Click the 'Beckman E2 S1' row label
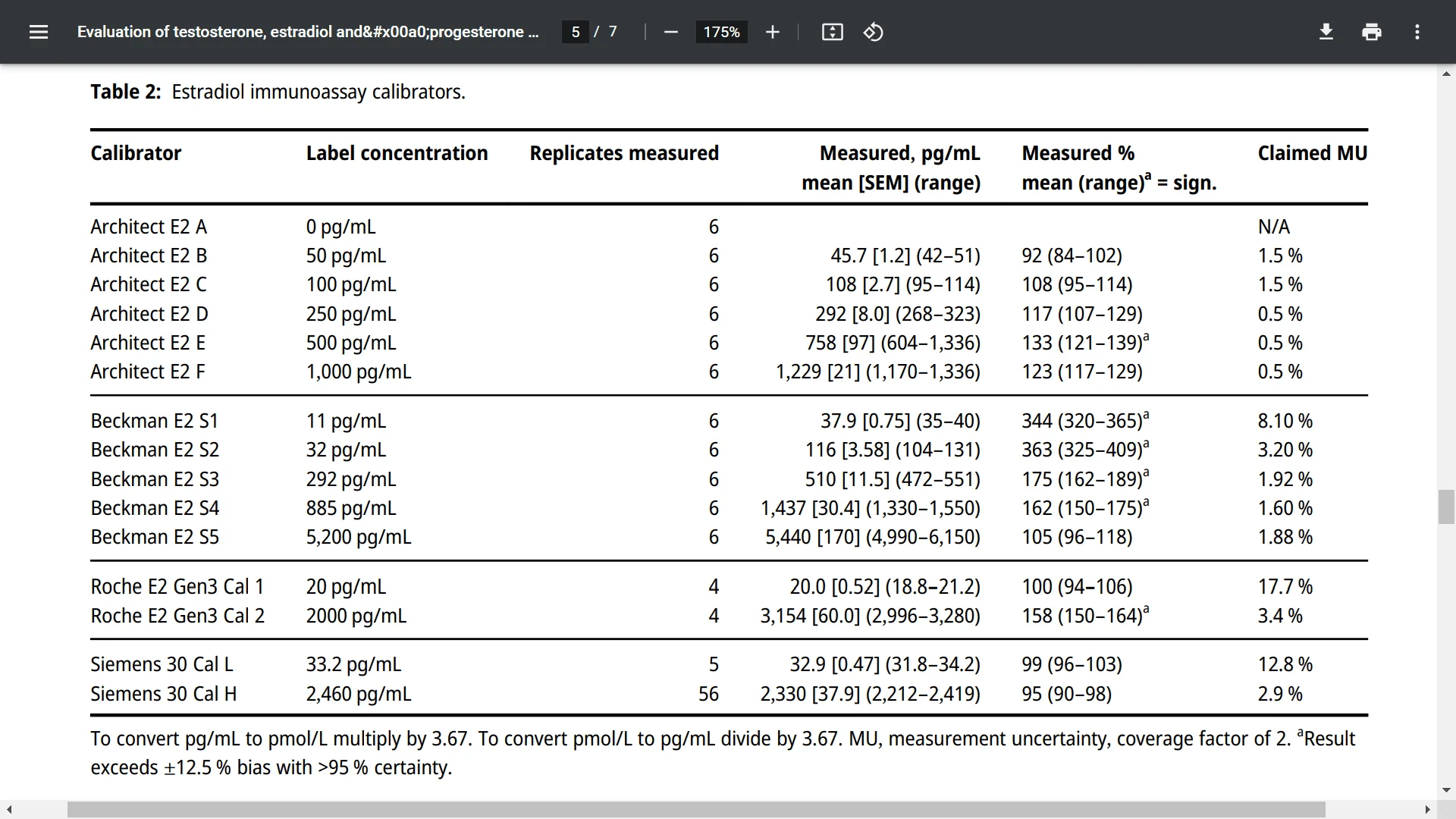 (155, 421)
